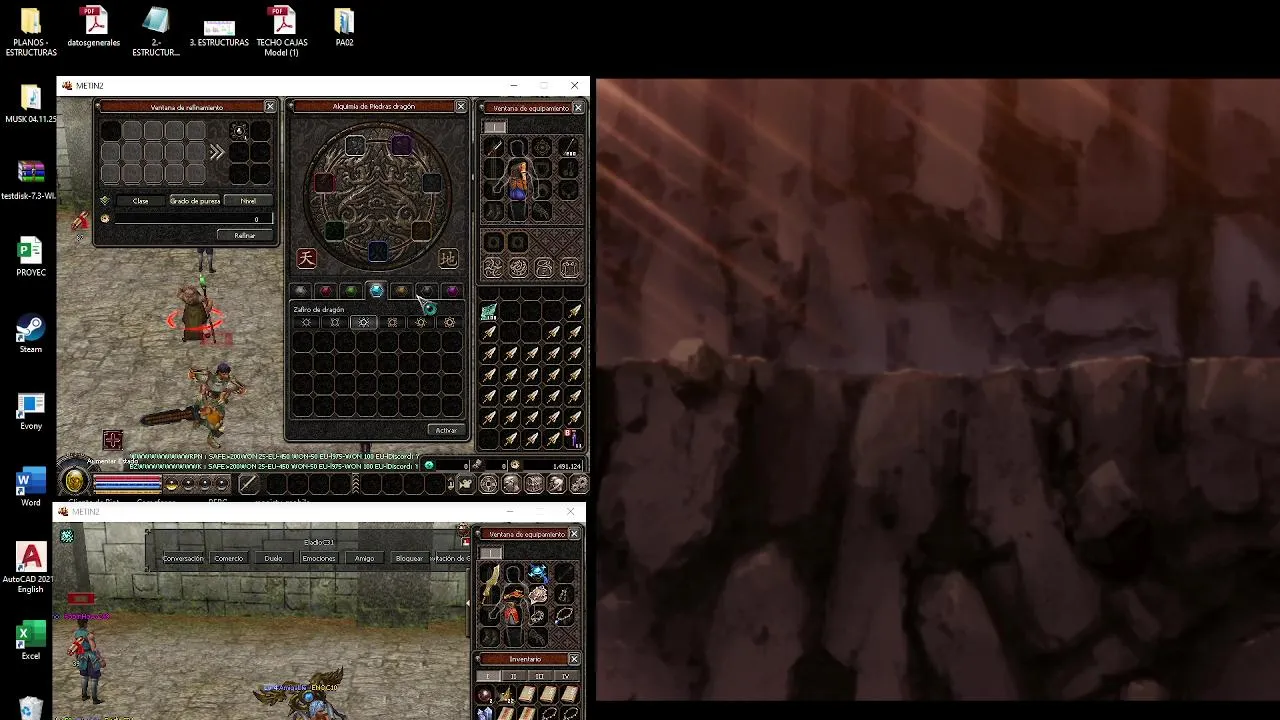
Task: Switch to inventory page I
Action: (489, 677)
